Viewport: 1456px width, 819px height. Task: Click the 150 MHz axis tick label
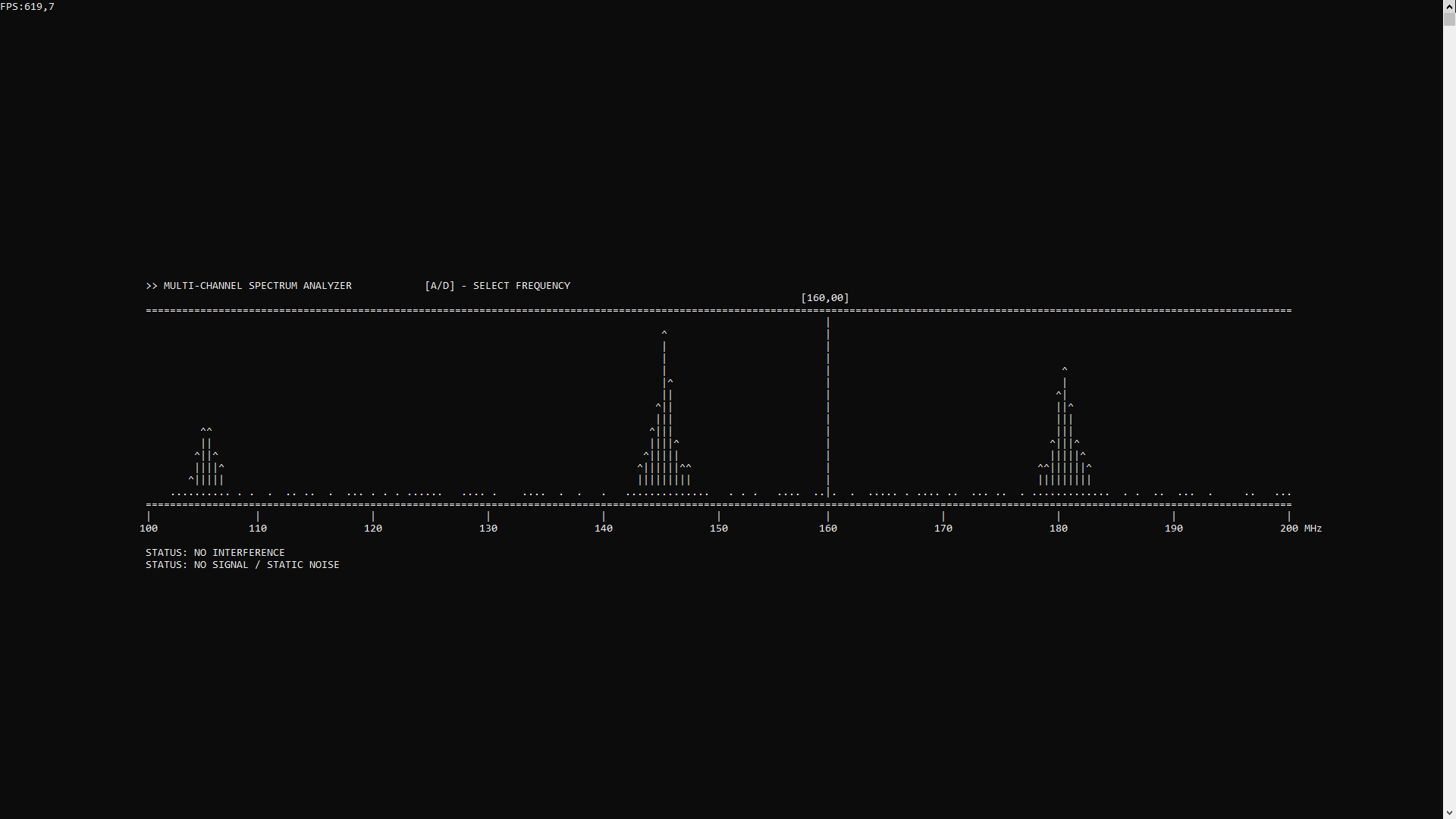pos(719,529)
